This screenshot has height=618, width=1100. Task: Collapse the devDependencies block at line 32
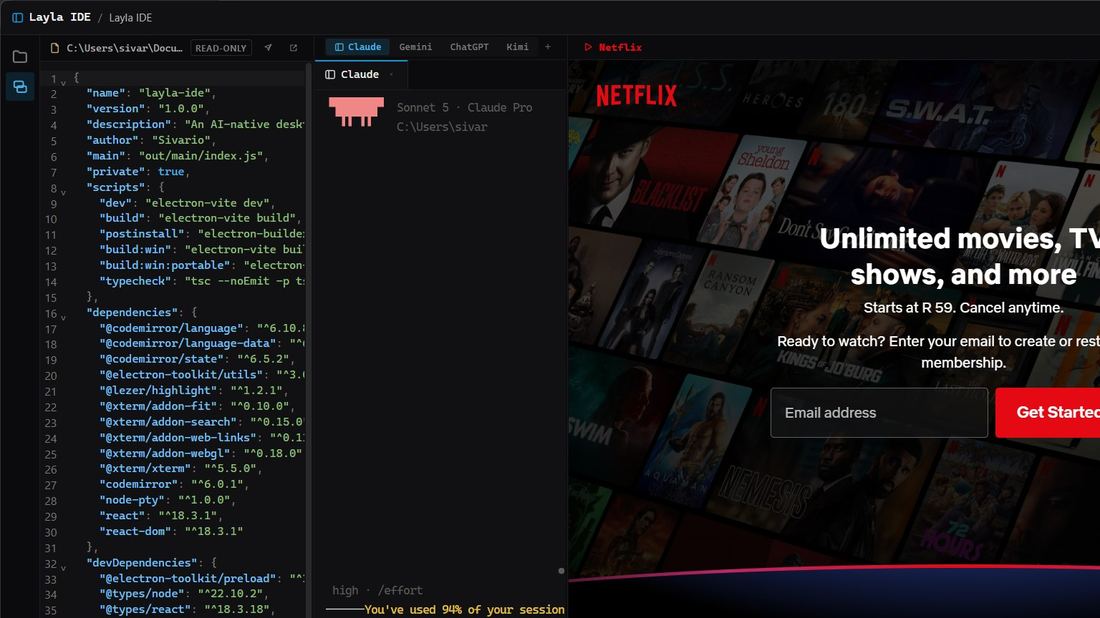click(x=63, y=567)
